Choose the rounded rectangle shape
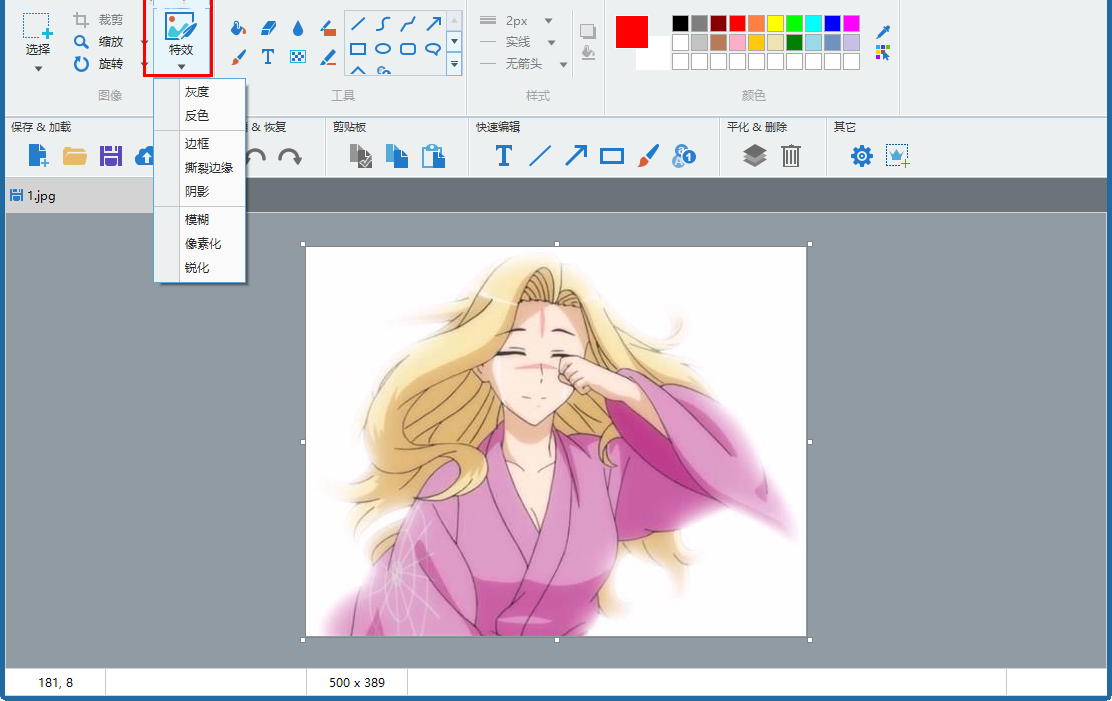The height and width of the screenshot is (701, 1112). tap(408, 49)
